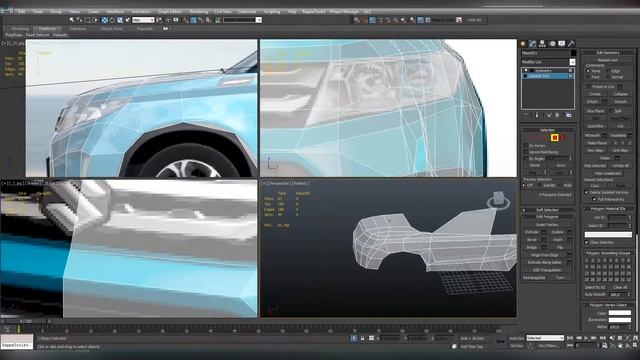Activate the Select and Scale tool
Image resolution: width=640 pixels, height=360 pixels.
coord(120,20)
